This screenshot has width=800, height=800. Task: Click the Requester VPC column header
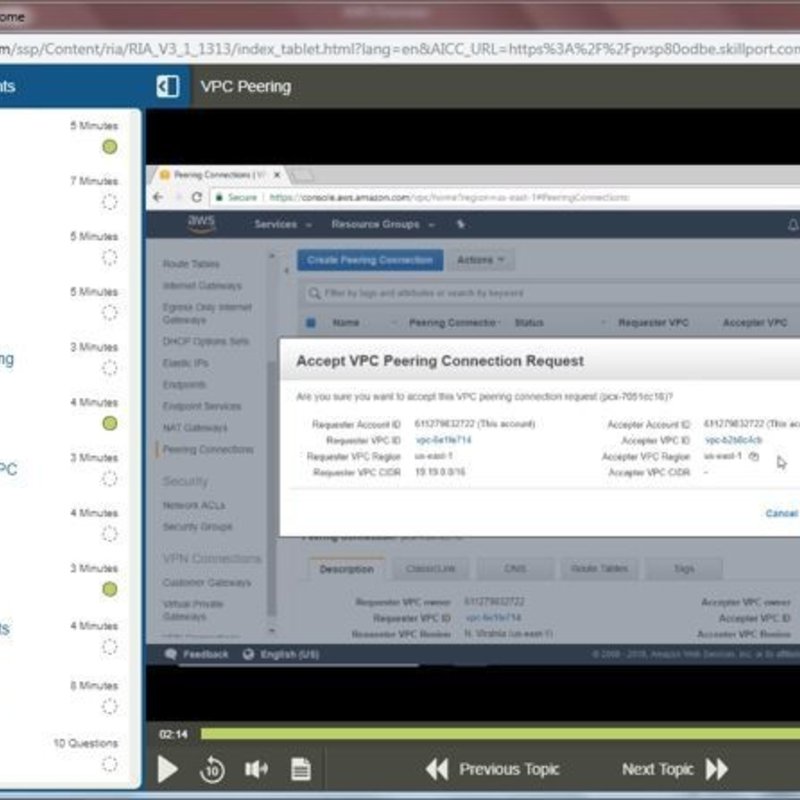point(654,322)
